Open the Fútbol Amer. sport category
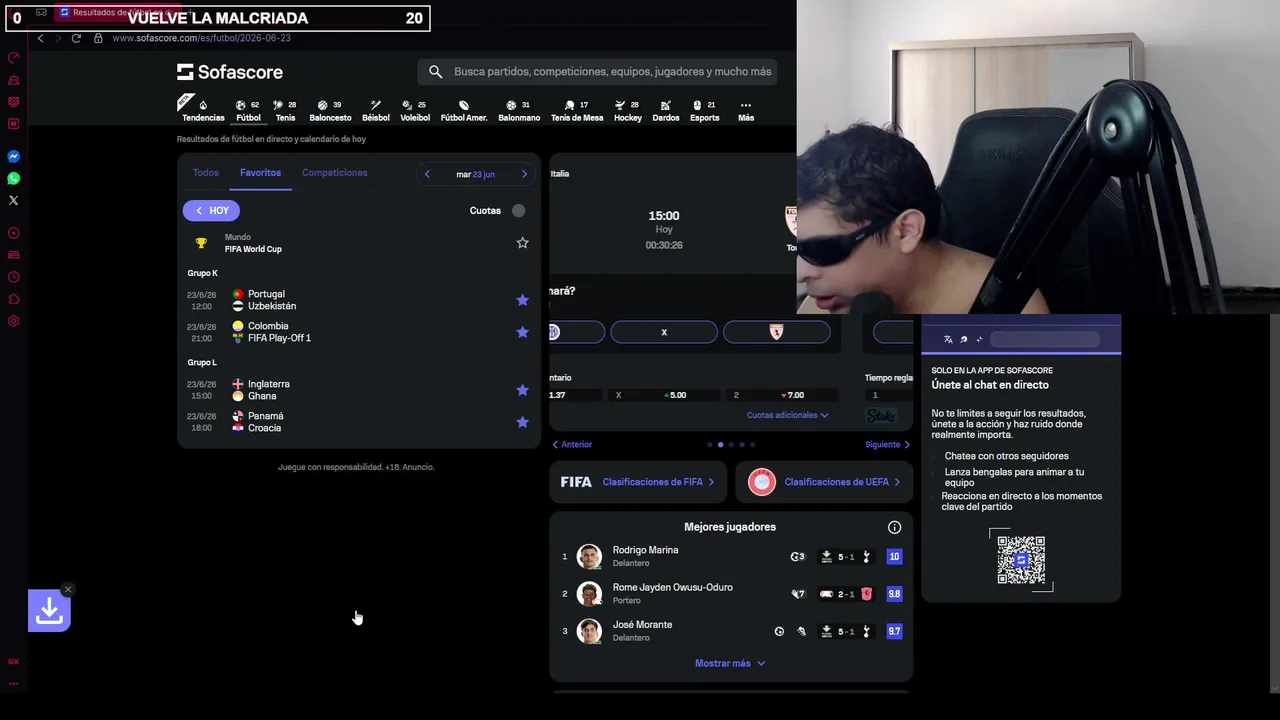Image resolution: width=1280 pixels, height=720 pixels. [464, 110]
